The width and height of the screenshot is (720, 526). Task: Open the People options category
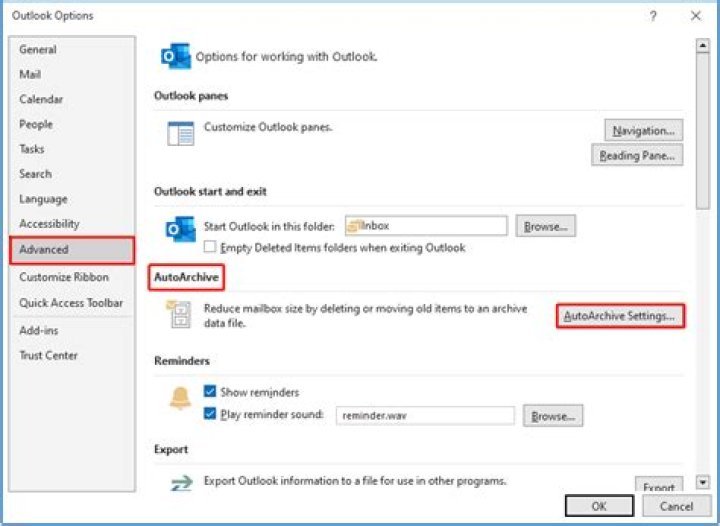click(72, 124)
